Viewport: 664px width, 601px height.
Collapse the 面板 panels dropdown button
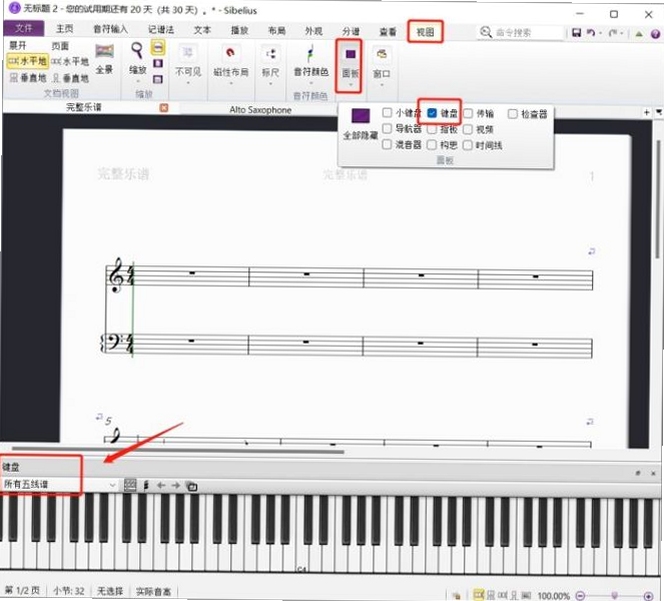coord(350,66)
